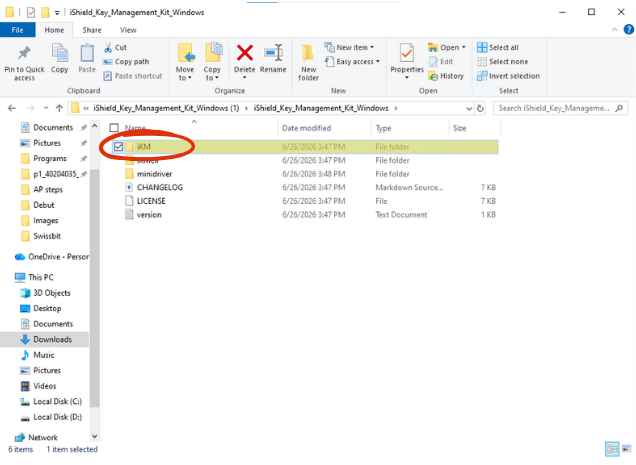Open the Easy access dropdown
Viewport: 636px width, 465px height.
click(352, 62)
